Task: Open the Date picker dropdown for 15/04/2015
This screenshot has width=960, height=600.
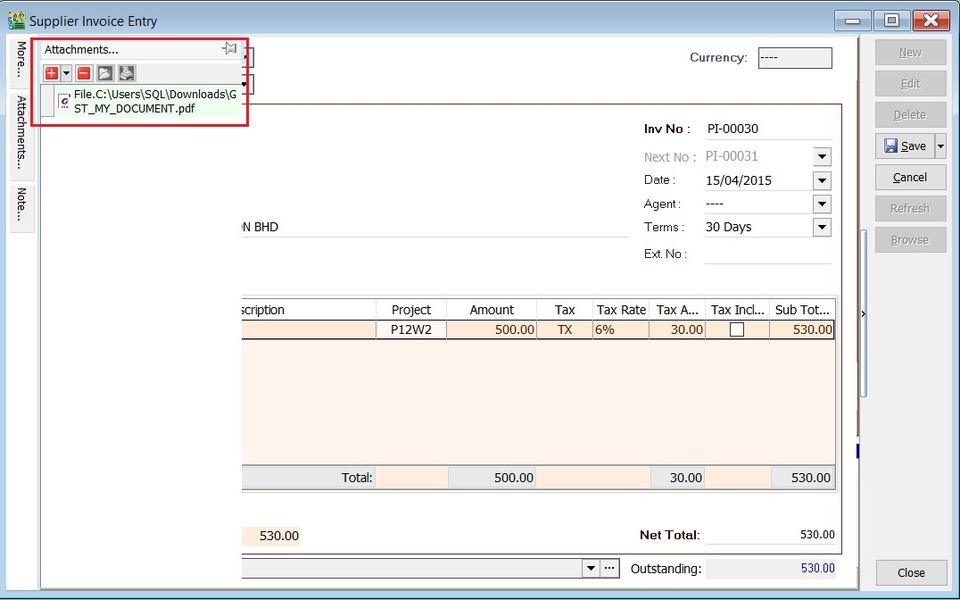Action: click(821, 180)
